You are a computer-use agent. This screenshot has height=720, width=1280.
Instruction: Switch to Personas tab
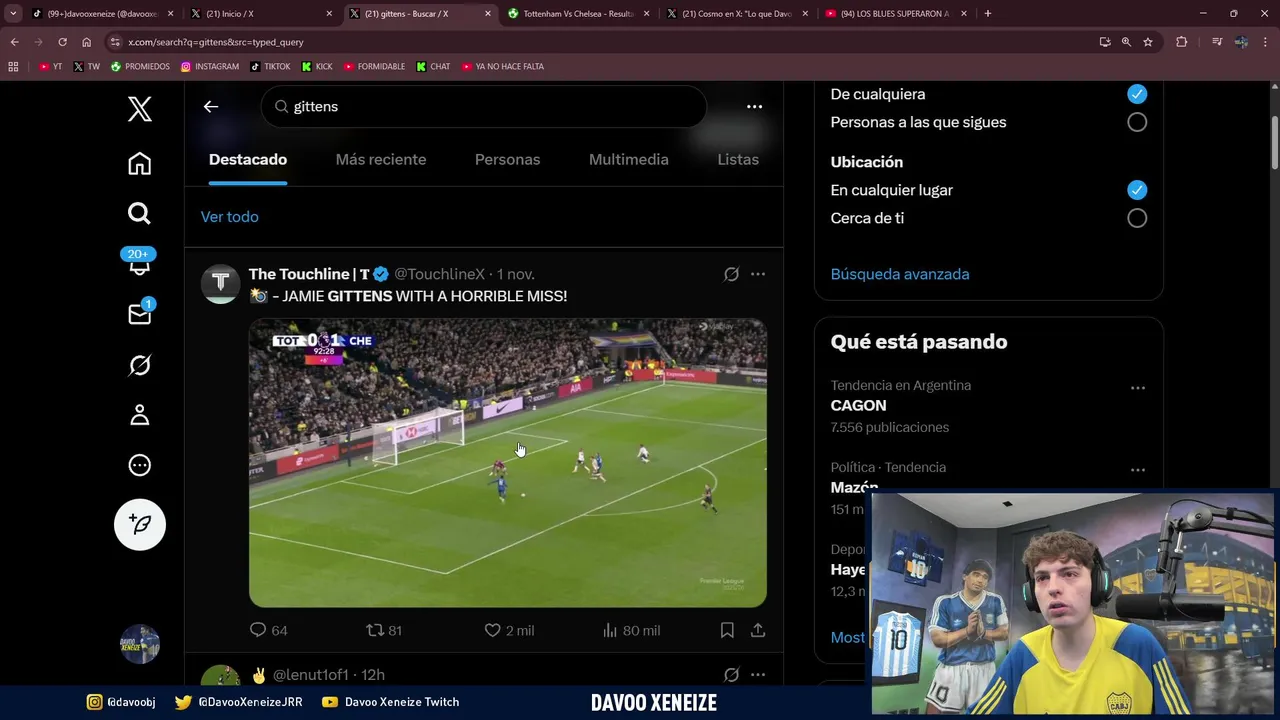pos(507,160)
